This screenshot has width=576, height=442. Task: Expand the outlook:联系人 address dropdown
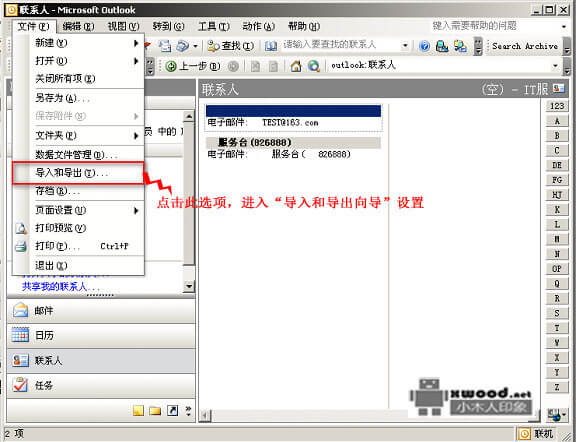[x=555, y=66]
